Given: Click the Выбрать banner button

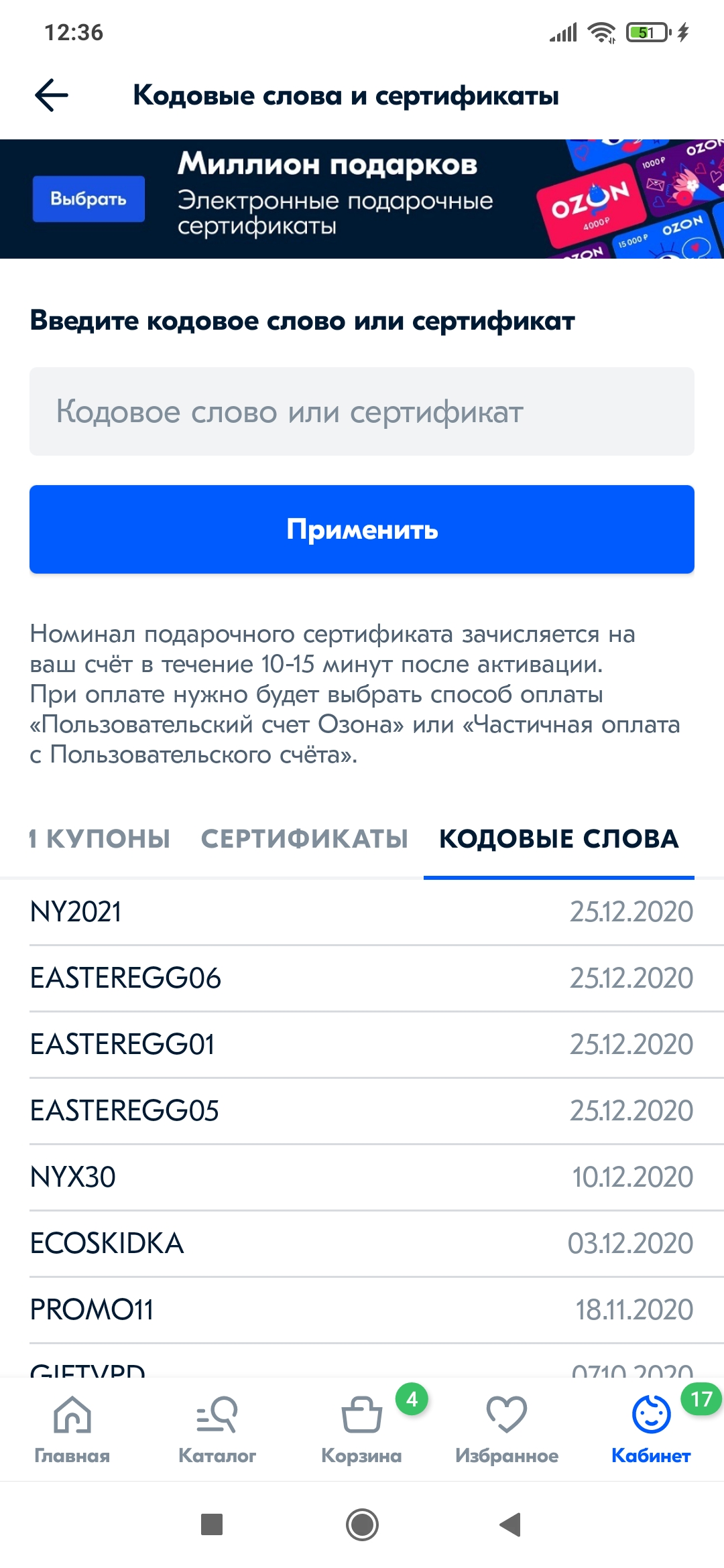Looking at the screenshot, I should tap(88, 199).
